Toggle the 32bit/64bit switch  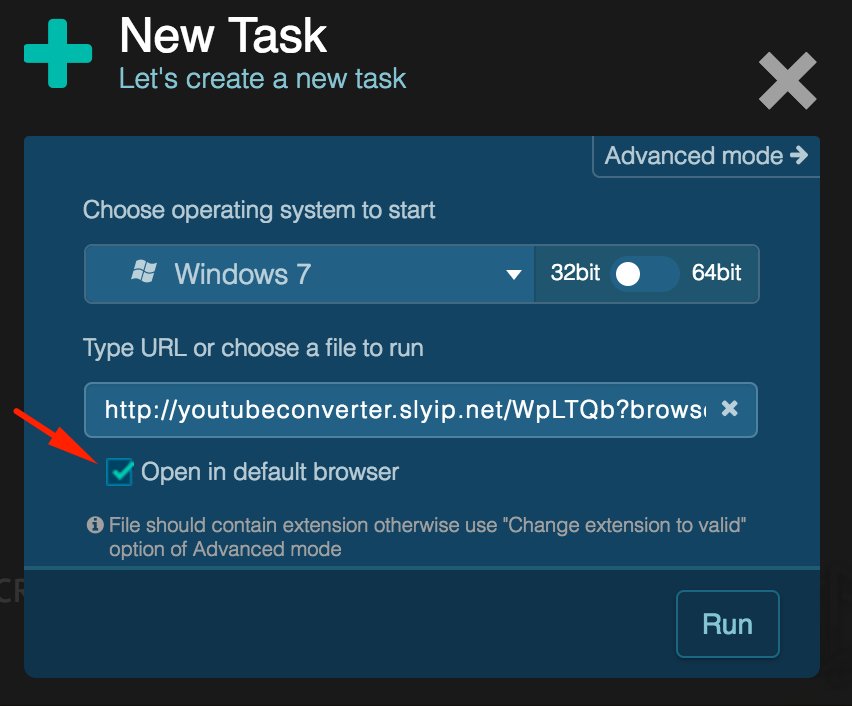pyautogui.click(x=644, y=274)
